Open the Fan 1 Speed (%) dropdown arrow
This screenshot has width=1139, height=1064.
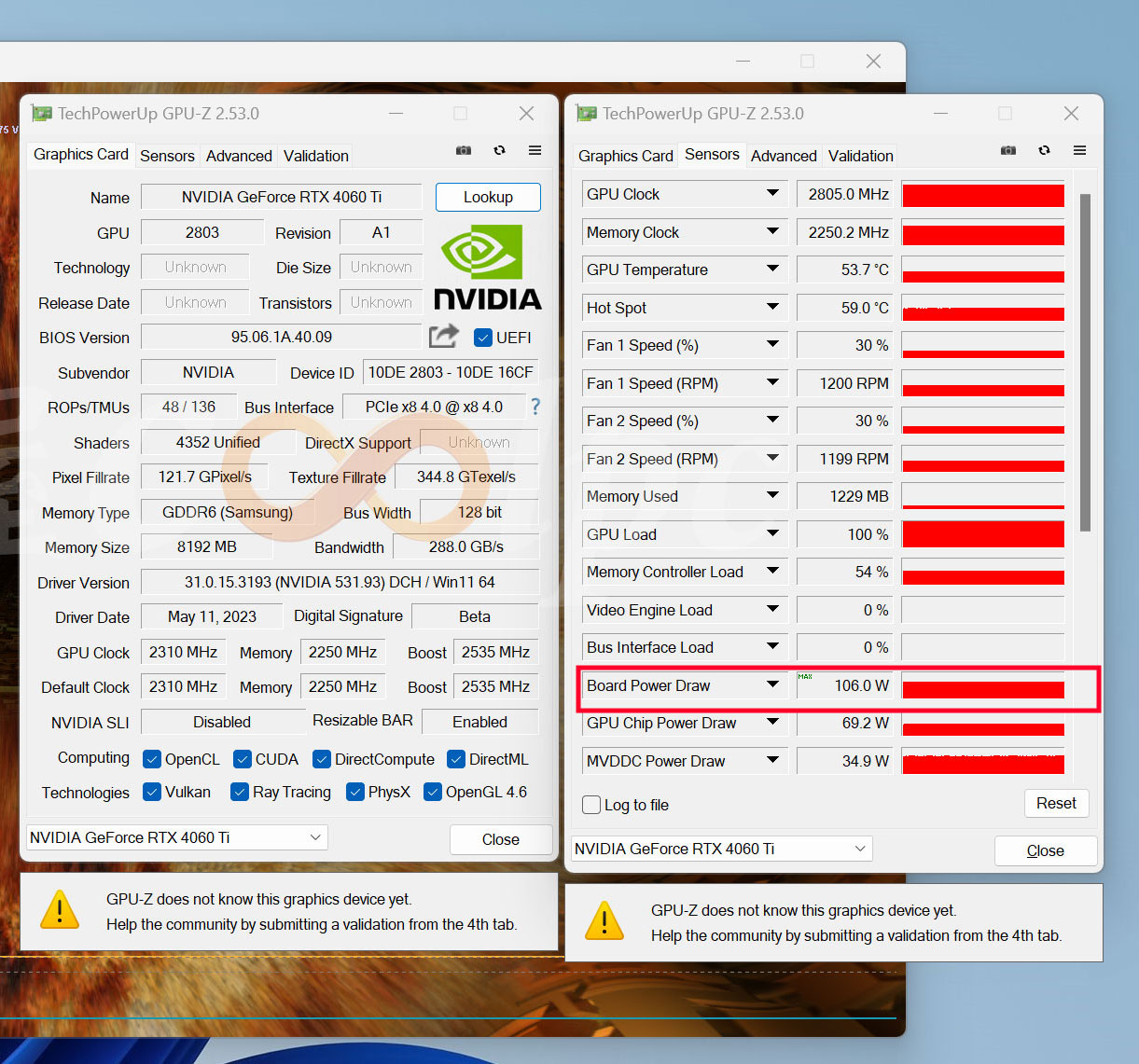click(x=772, y=344)
